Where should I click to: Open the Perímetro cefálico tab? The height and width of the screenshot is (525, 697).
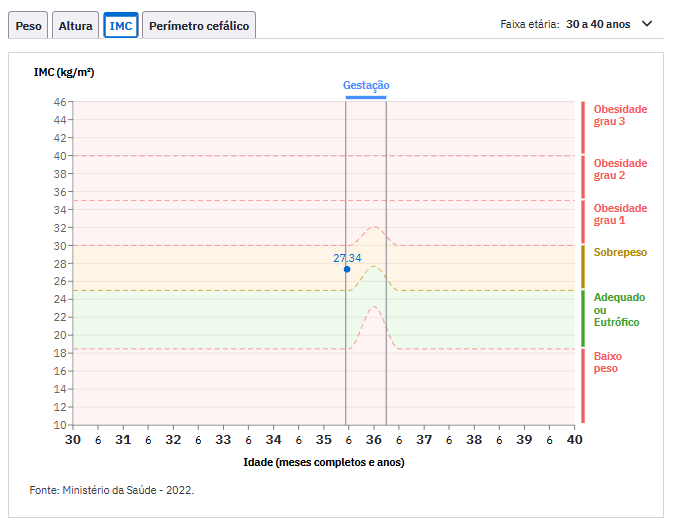coord(199,26)
